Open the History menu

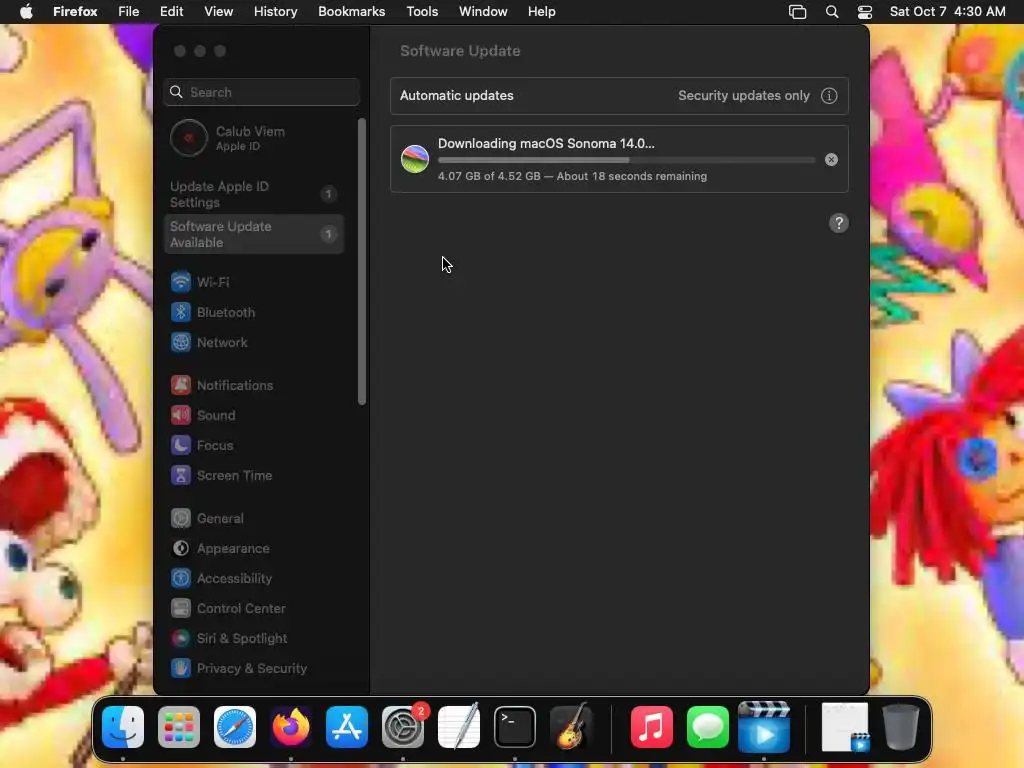[276, 12]
